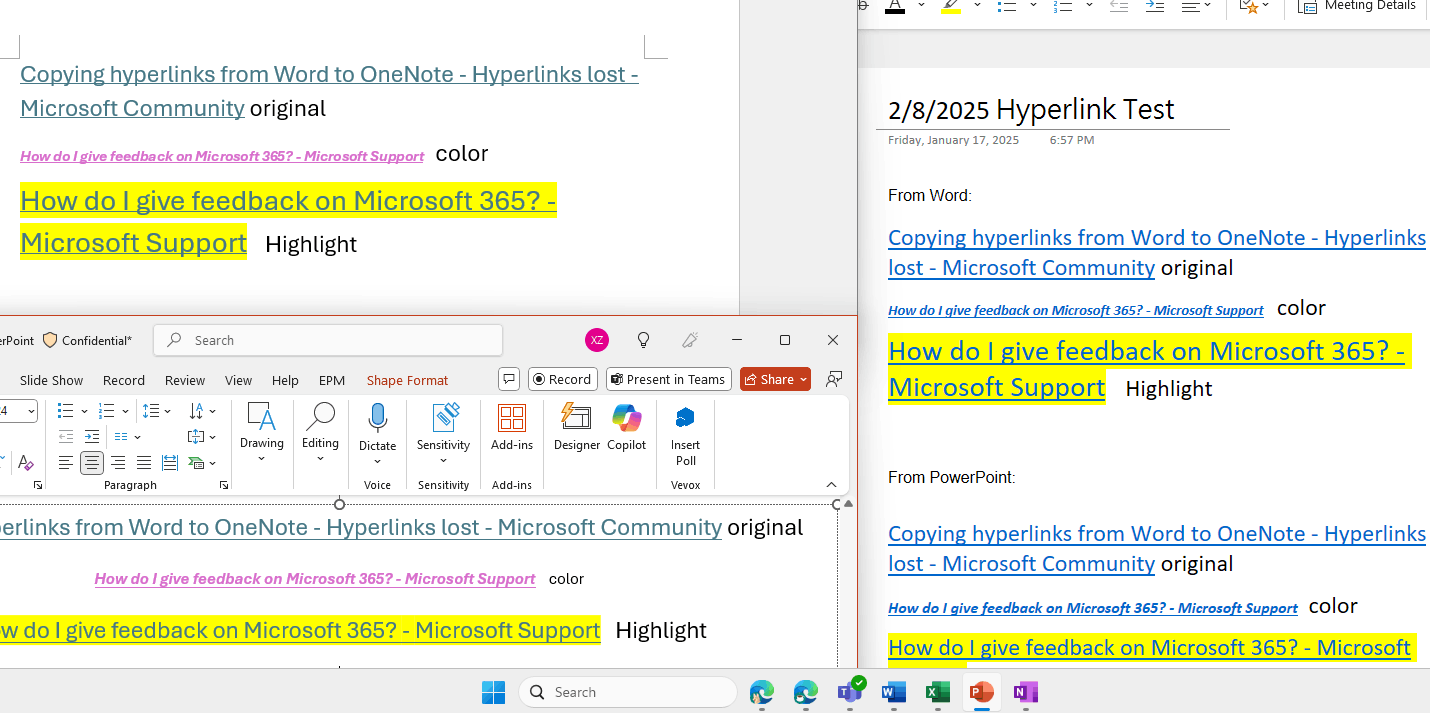Open the Review tab

click(185, 380)
